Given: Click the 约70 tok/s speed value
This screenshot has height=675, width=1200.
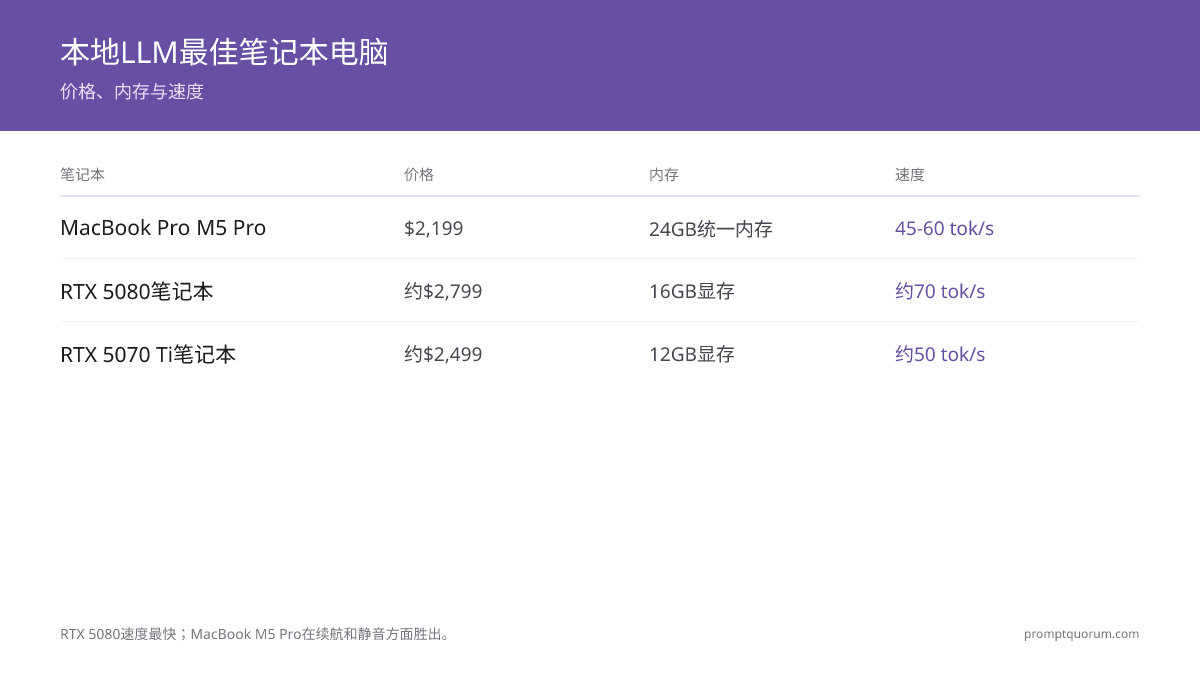Looking at the screenshot, I should pos(940,291).
